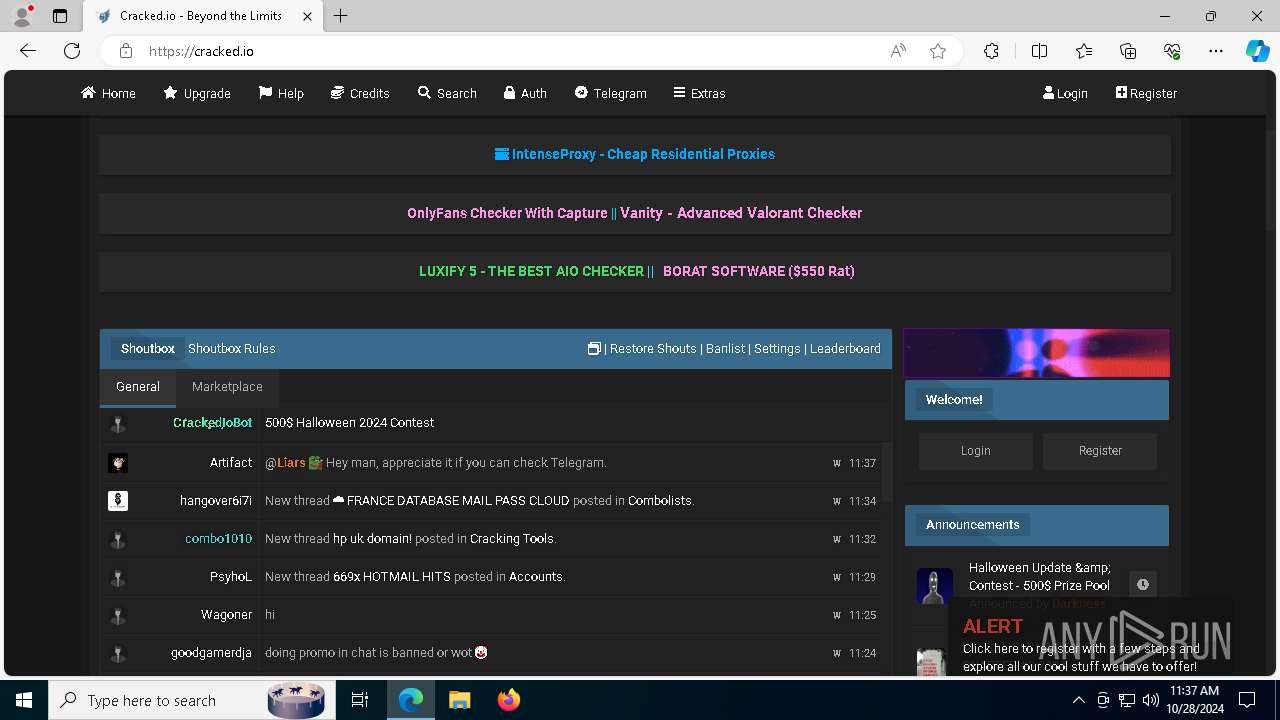Image resolution: width=1280 pixels, height=720 pixels.
Task: Go to Home in site navigation
Action: (108, 93)
